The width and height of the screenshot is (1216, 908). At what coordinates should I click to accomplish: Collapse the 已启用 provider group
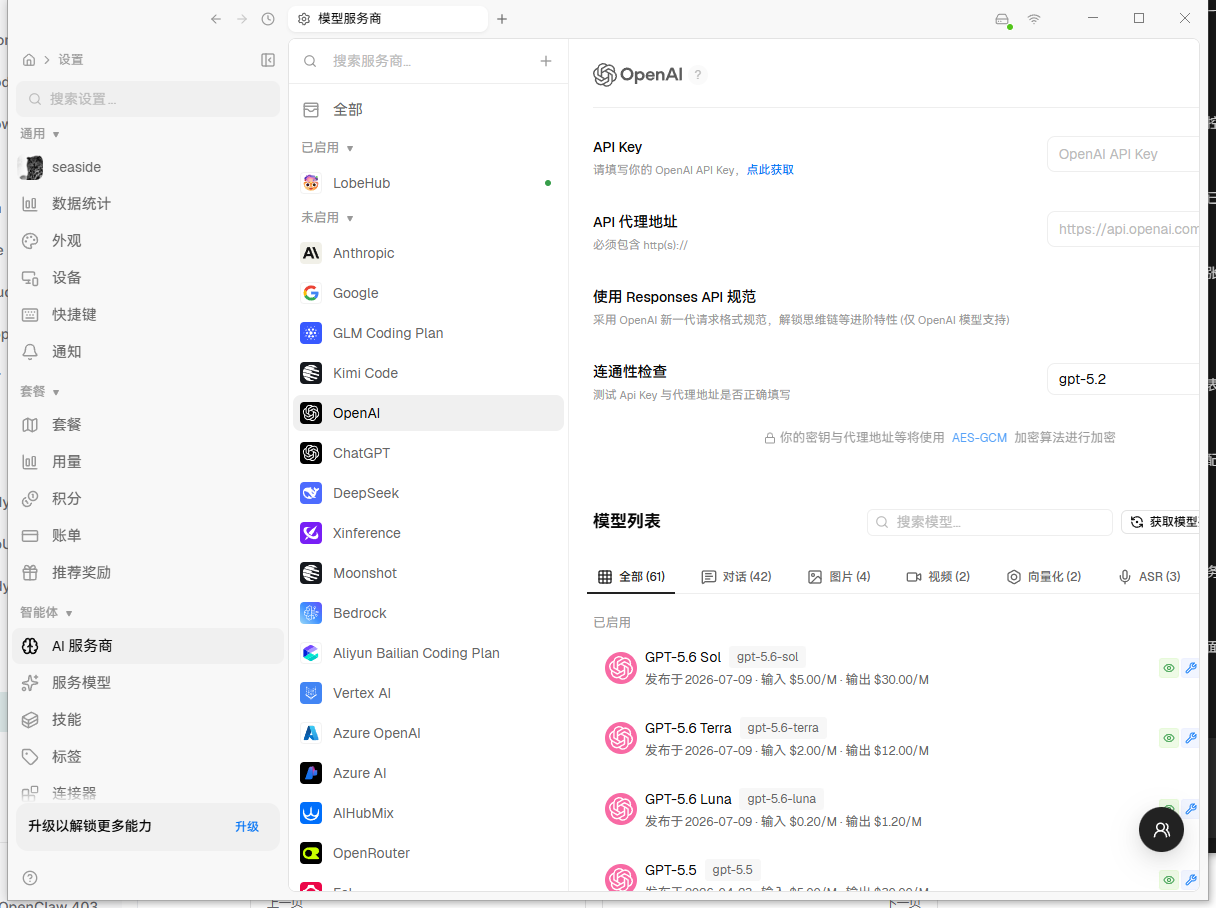click(x=328, y=147)
